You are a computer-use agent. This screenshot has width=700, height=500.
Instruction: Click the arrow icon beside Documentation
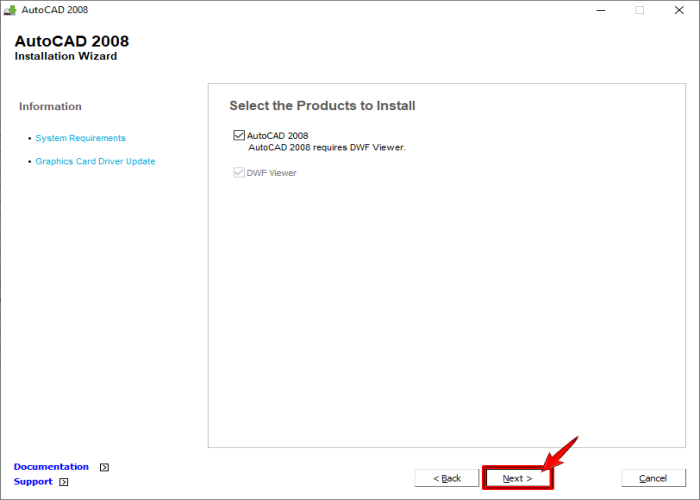pos(104,467)
